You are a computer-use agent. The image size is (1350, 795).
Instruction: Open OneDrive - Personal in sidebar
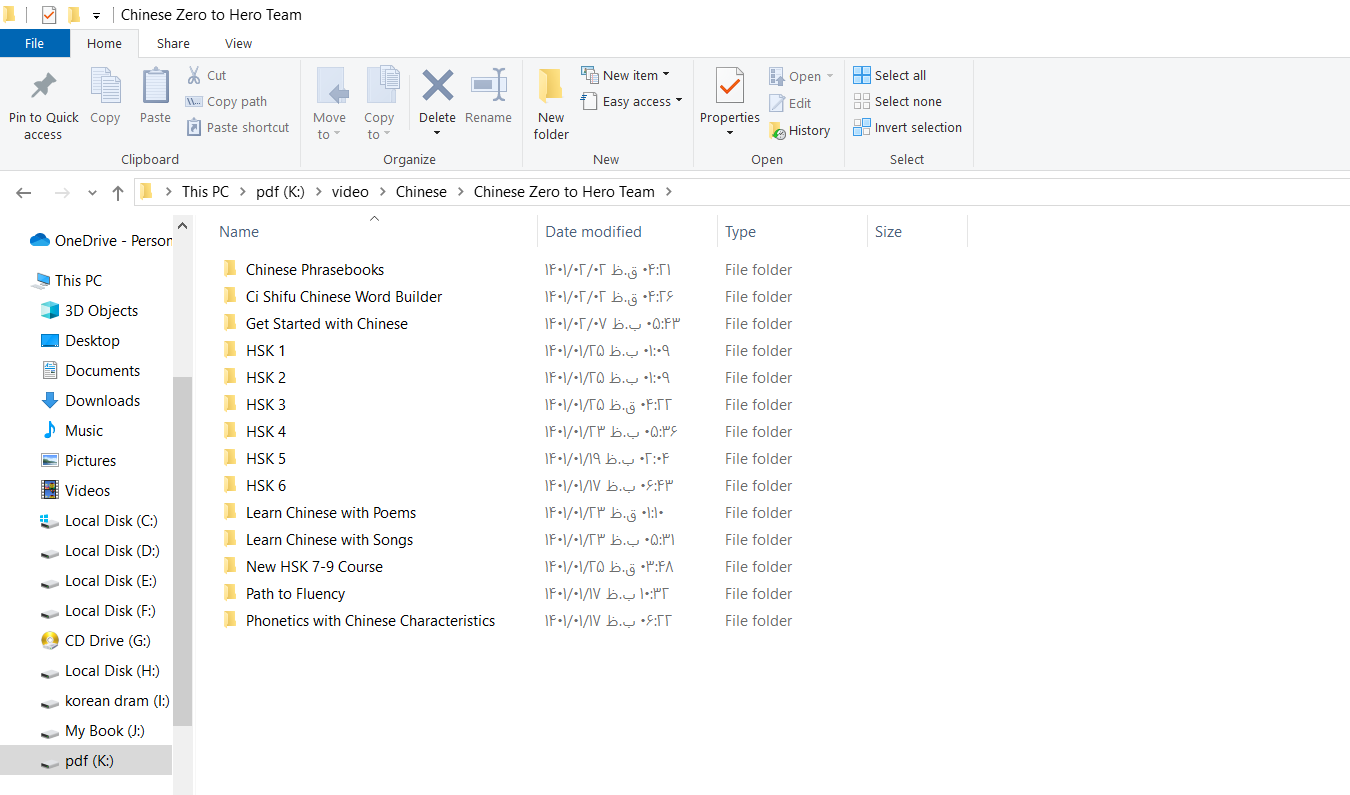pyautogui.click(x=101, y=241)
